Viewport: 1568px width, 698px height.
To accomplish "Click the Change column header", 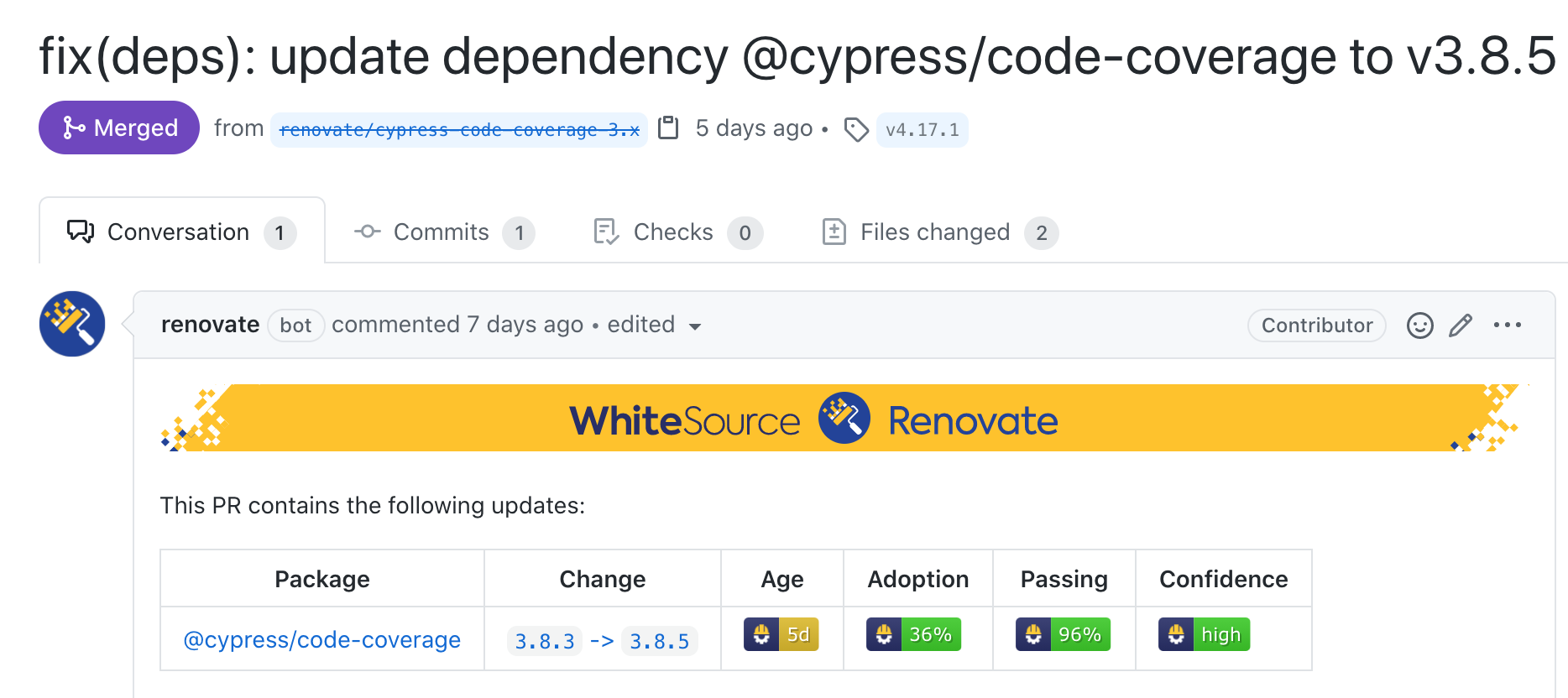I will coord(603,579).
